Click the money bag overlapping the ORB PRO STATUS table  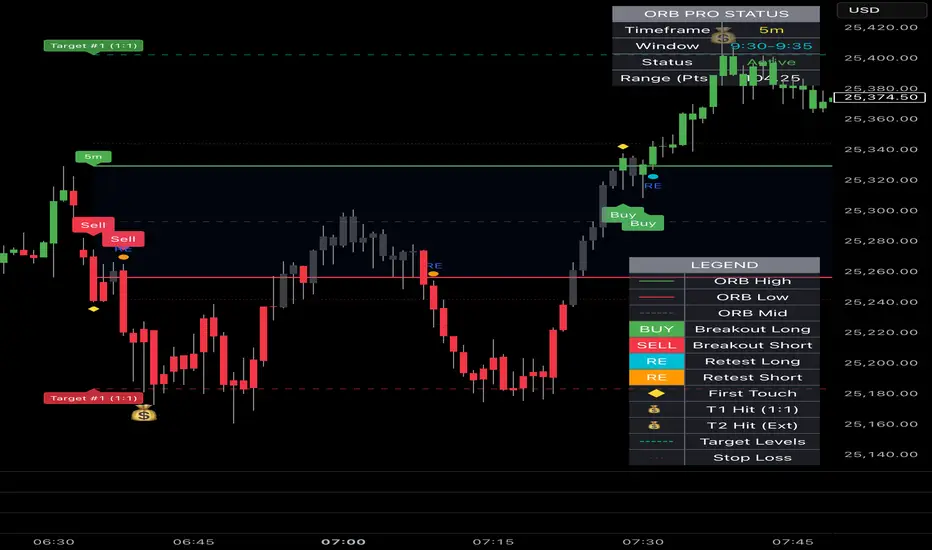click(x=723, y=36)
